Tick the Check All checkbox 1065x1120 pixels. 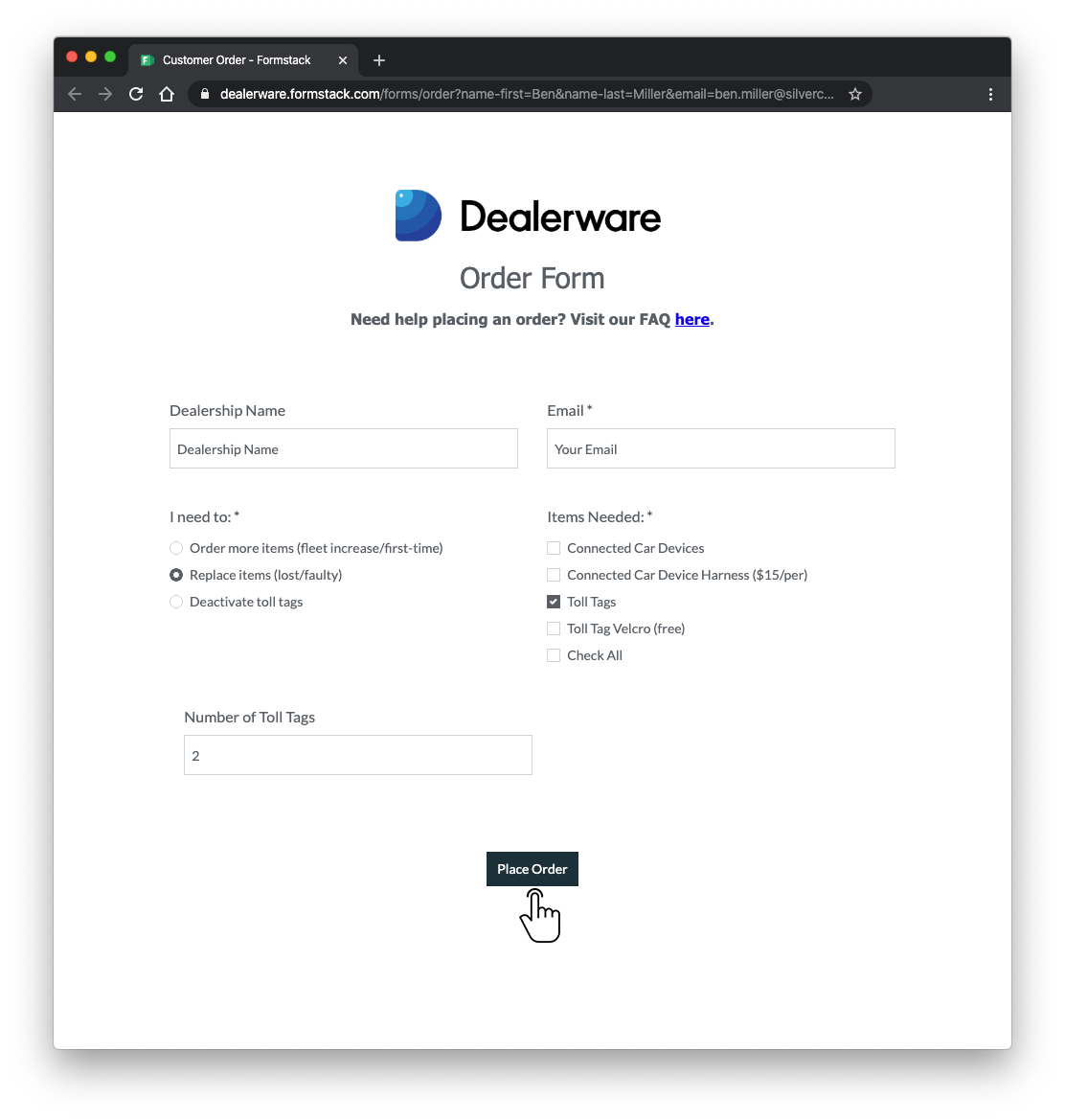pos(554,655)
